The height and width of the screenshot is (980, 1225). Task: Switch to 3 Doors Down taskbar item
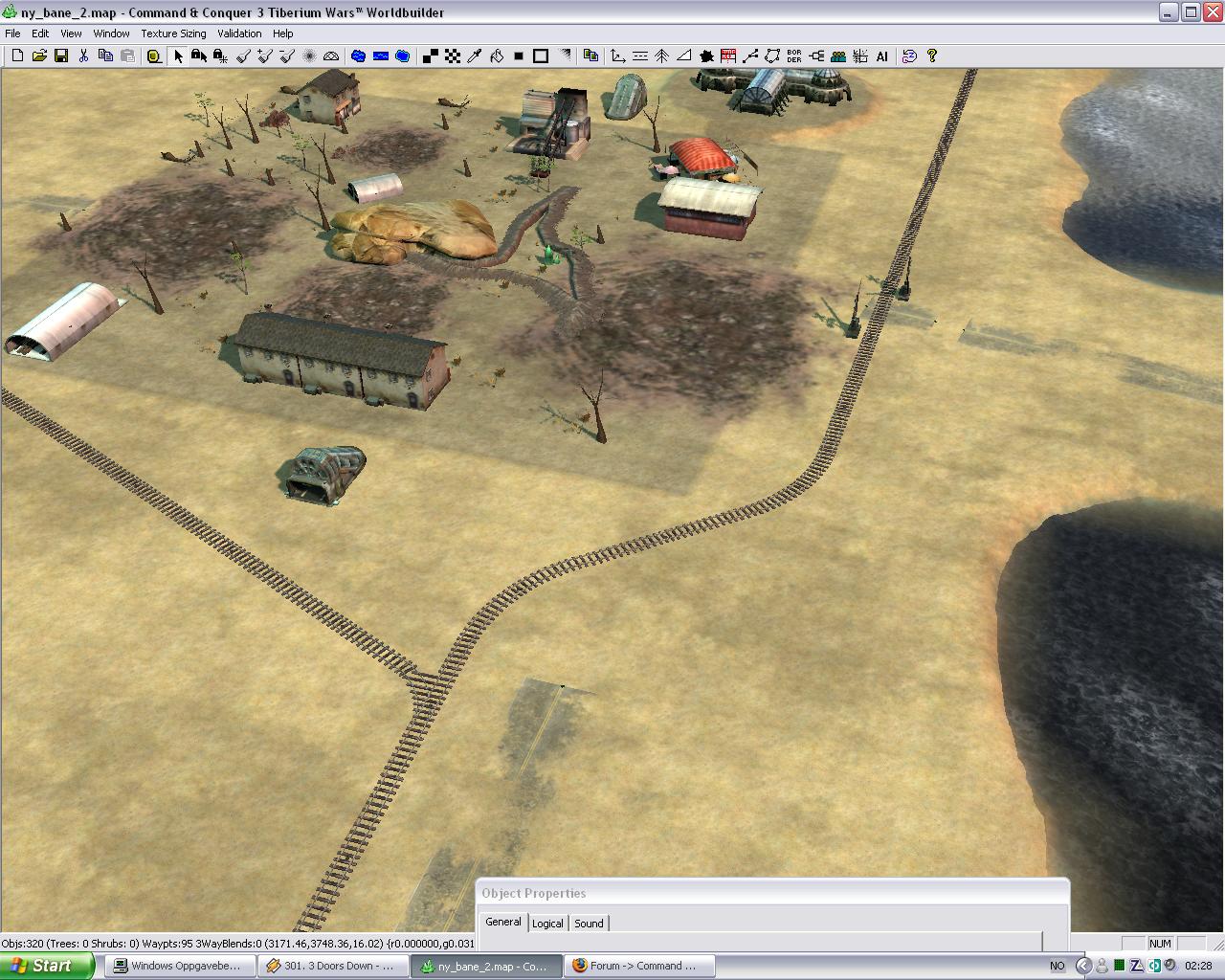pyautogui.click(x=334, y=966)
